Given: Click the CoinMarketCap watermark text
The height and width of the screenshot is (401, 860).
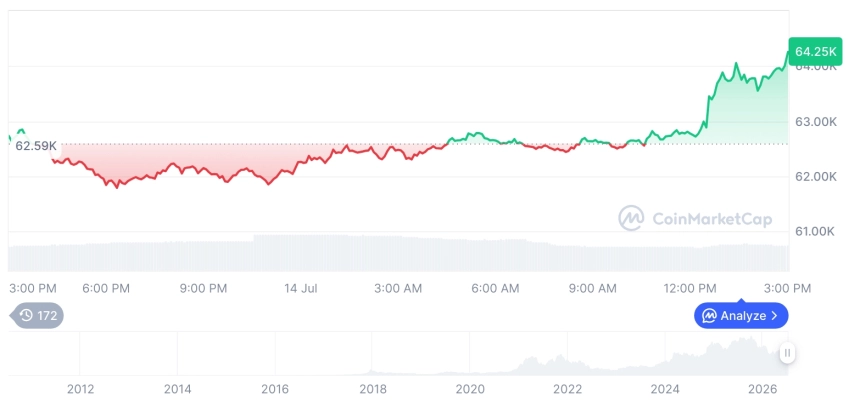Looking at the screenshot, I should click(712, 219).
